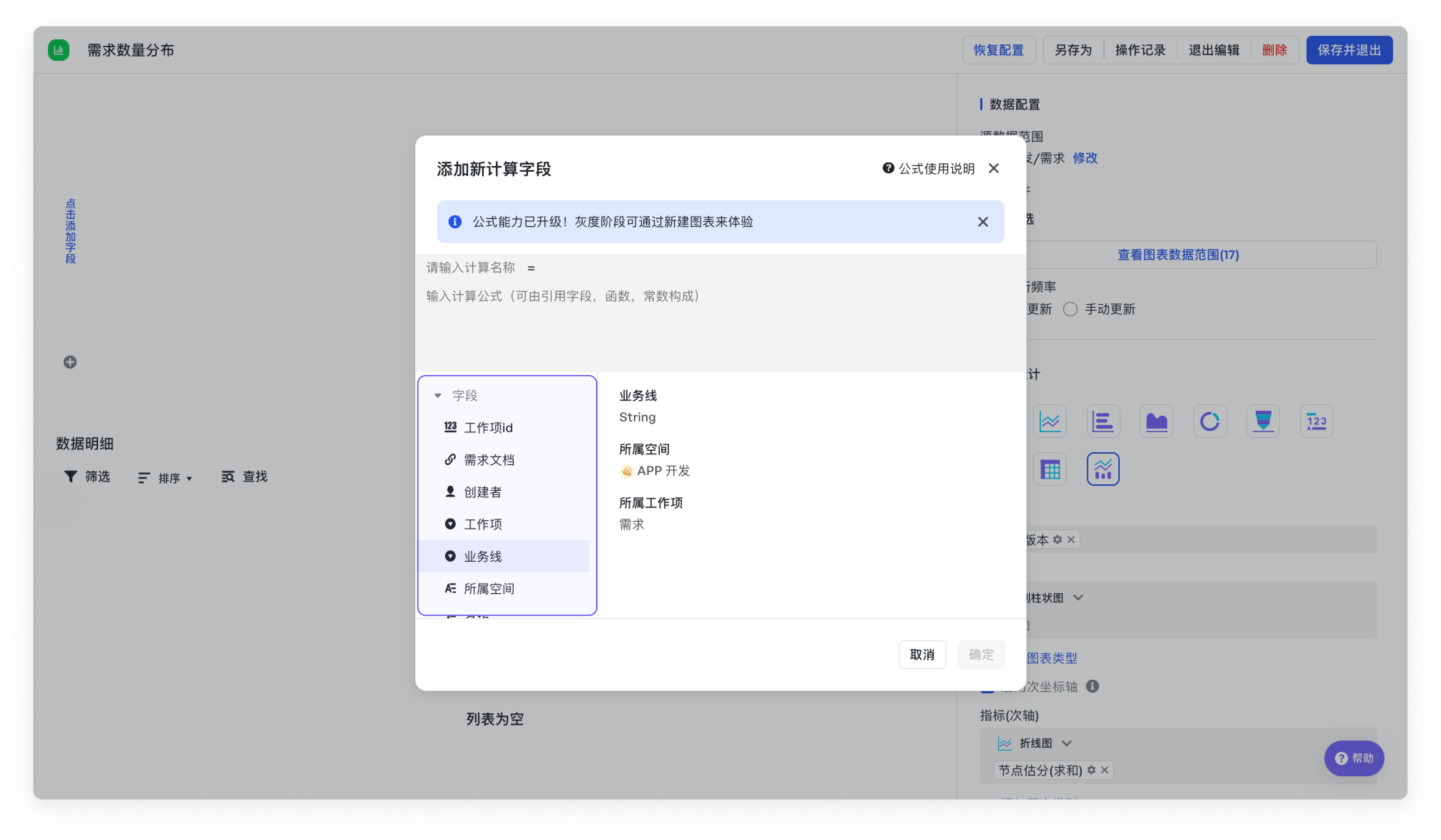
Task: Click 取消 to cancel the dialog
Action: (922, 655)
